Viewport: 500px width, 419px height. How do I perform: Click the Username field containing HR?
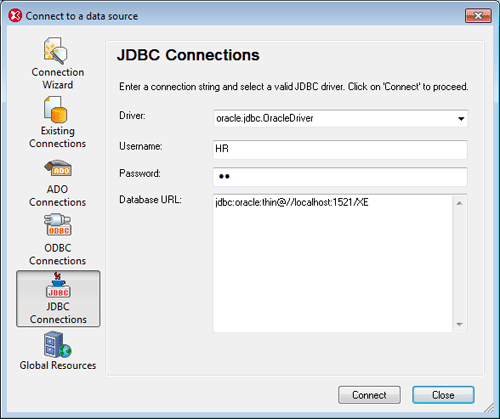[x=340, y=149]
